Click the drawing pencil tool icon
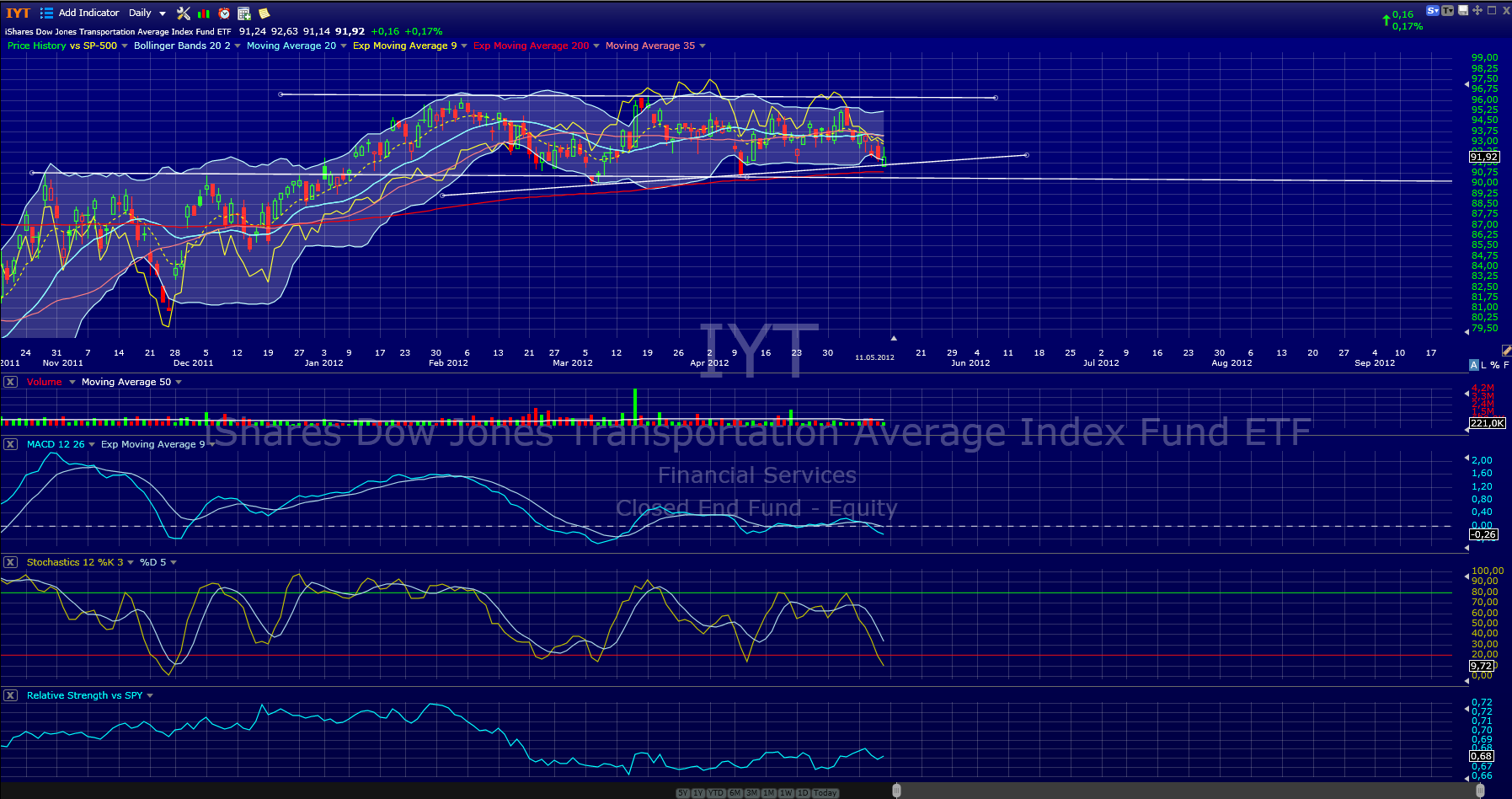The height and width of the screenshot is (799, 1512). click(1506, 351)
